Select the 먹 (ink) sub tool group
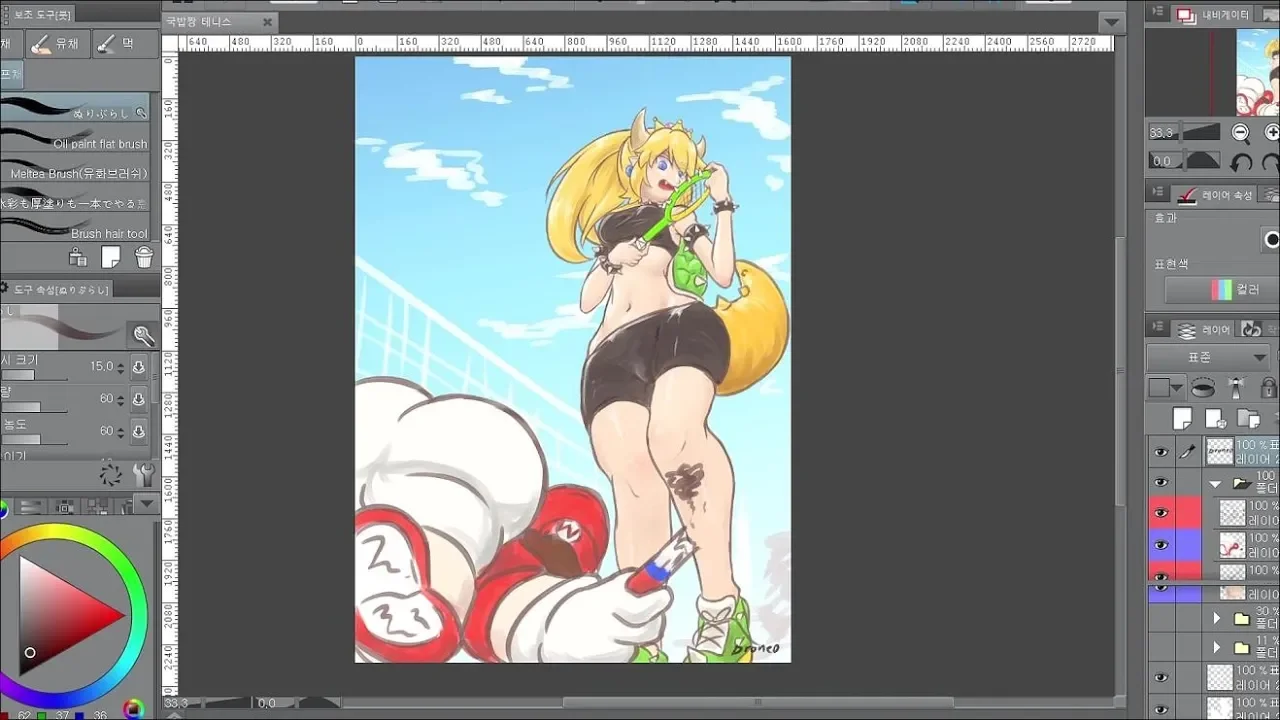The image size is (1280, 720). click(x=125, y=44)
